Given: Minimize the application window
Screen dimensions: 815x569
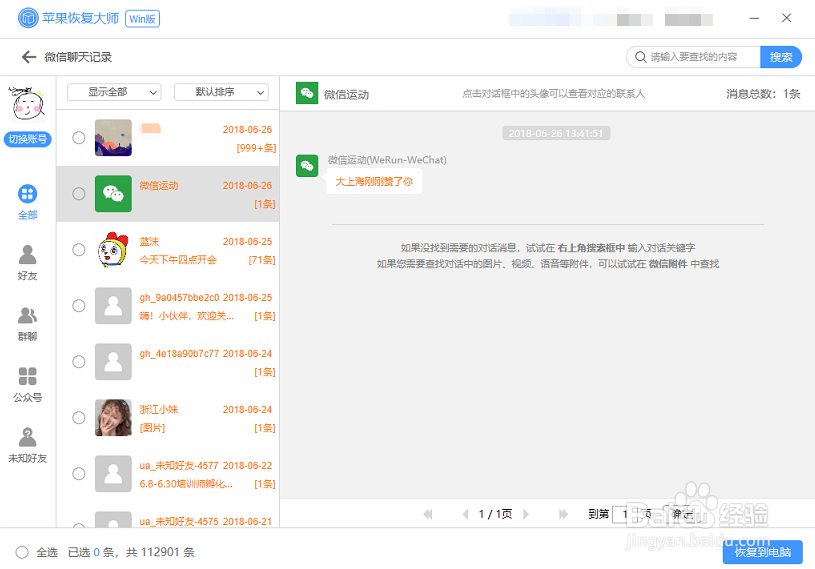Looking at the screenshot, I should click(x=754, y=18).
